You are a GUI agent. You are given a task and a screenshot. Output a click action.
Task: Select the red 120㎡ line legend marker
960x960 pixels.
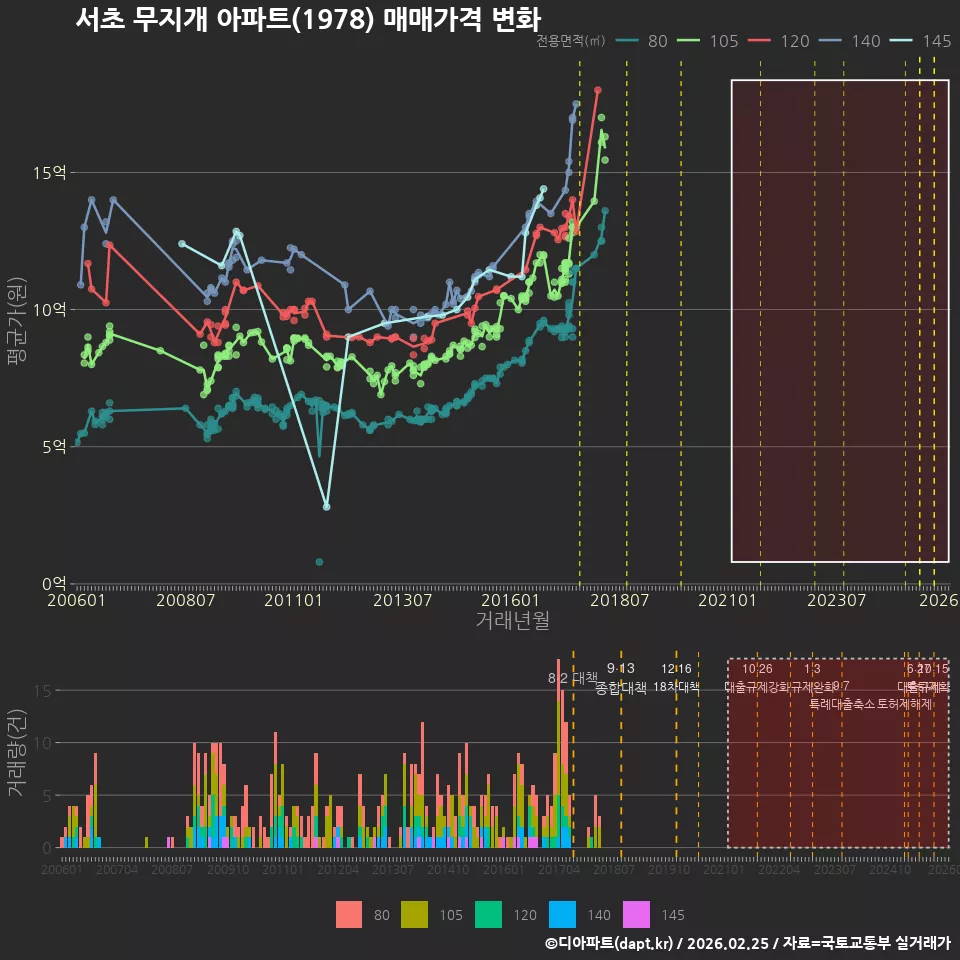point(759,41)
